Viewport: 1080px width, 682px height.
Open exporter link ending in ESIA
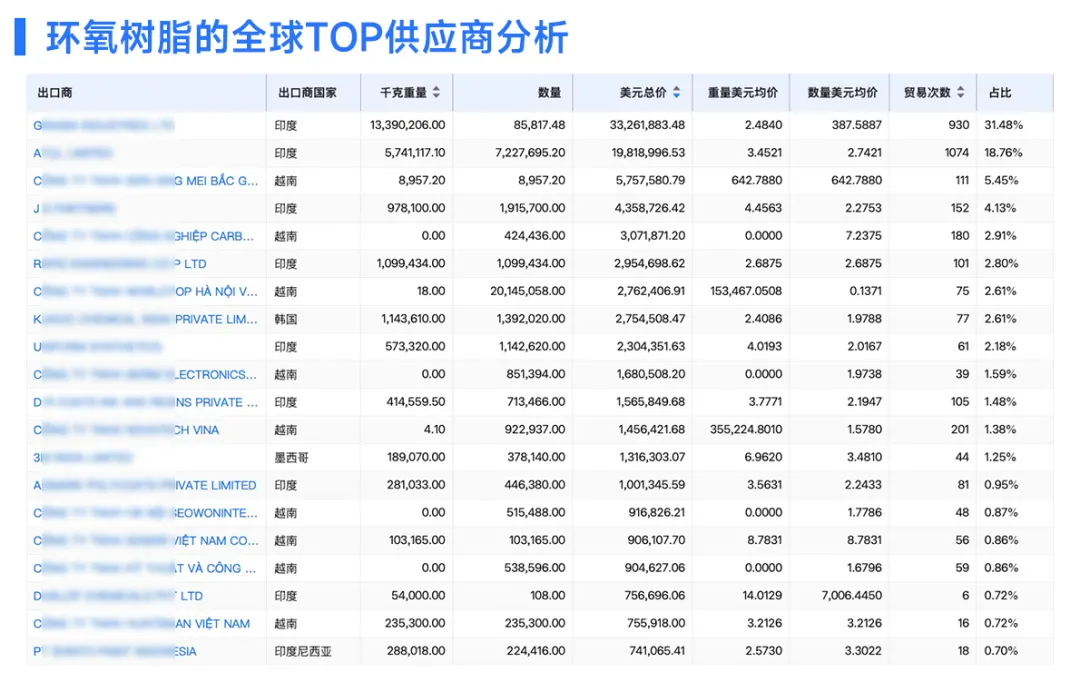[x=114, y=651]
